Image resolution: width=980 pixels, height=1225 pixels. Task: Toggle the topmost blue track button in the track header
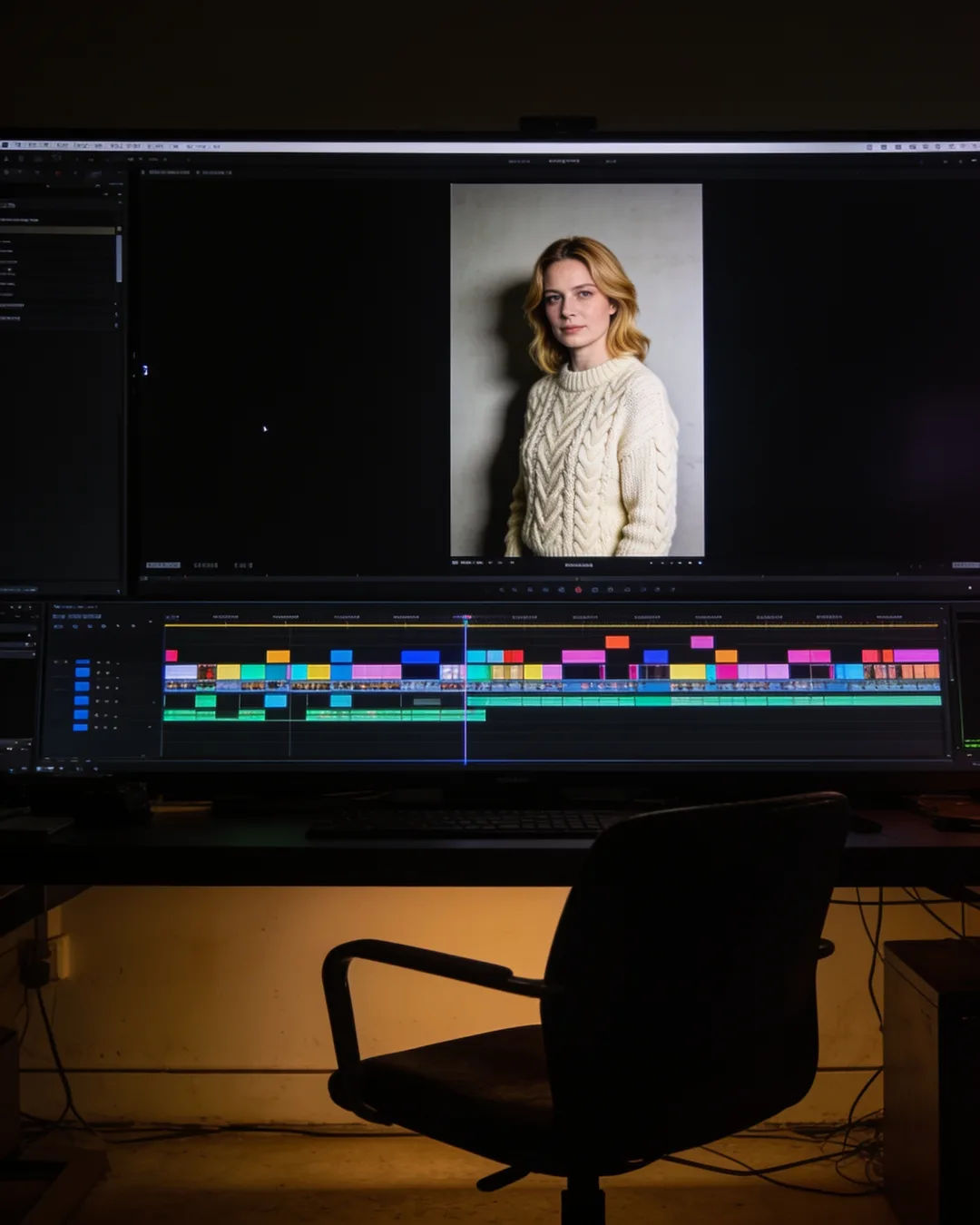(x=83, y=662)
